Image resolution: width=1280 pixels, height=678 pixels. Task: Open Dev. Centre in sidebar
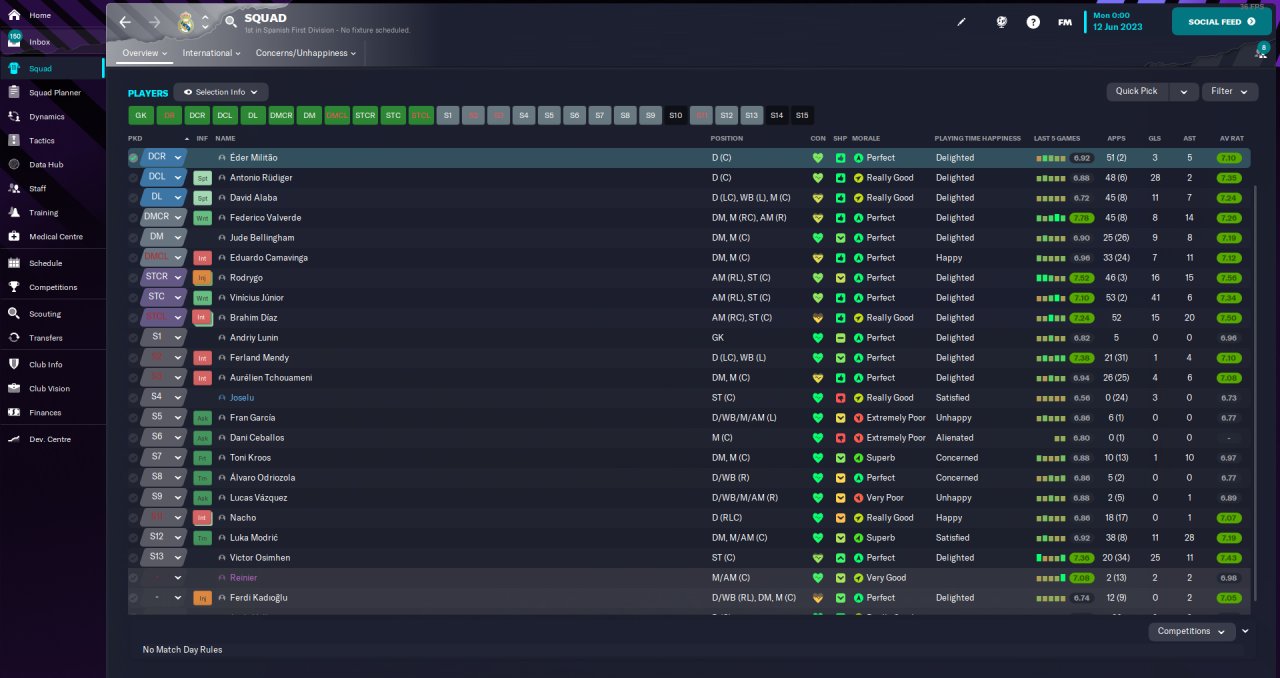coord(52,439)
